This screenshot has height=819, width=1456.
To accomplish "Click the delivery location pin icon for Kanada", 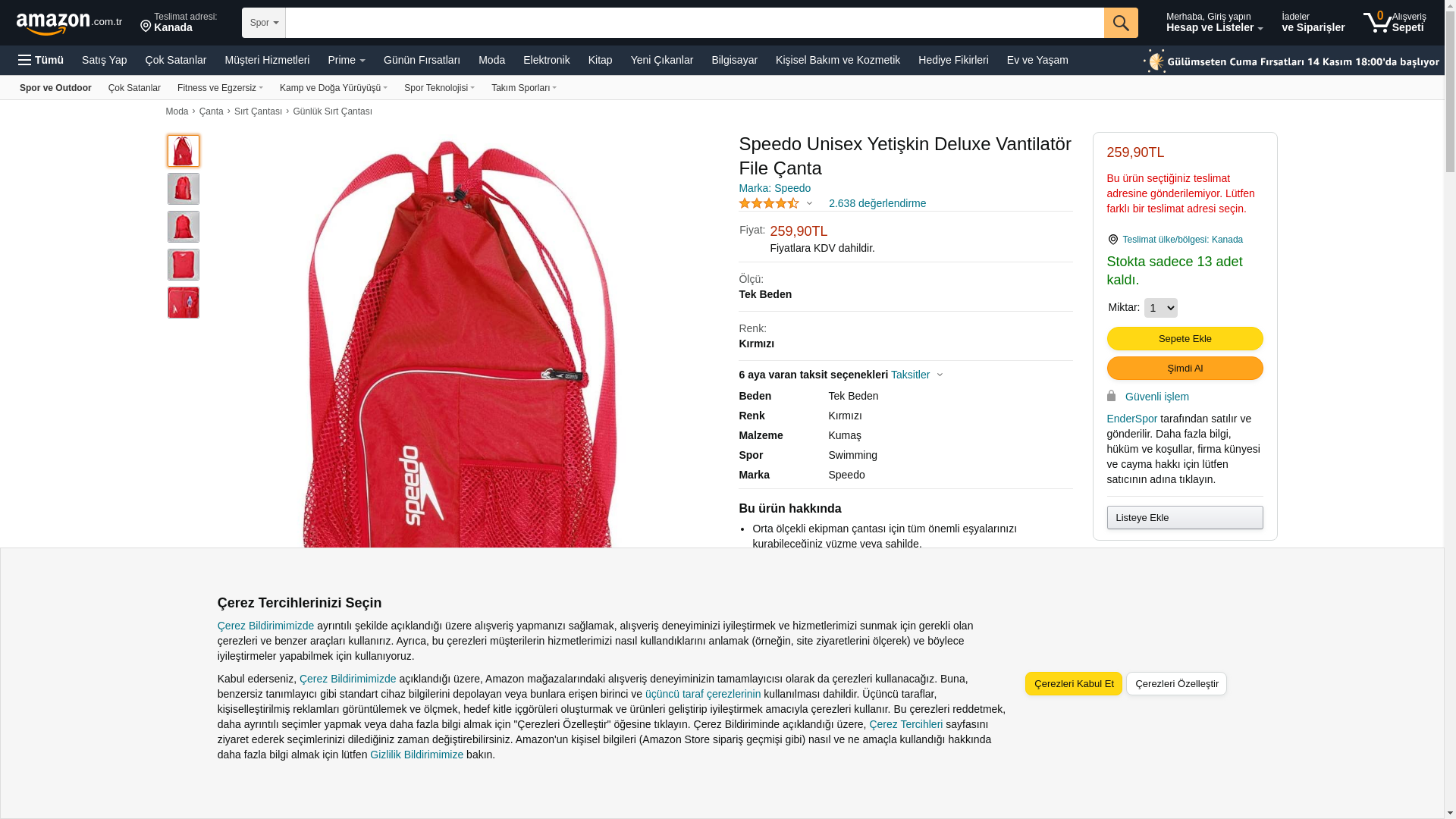I will 146,27.
